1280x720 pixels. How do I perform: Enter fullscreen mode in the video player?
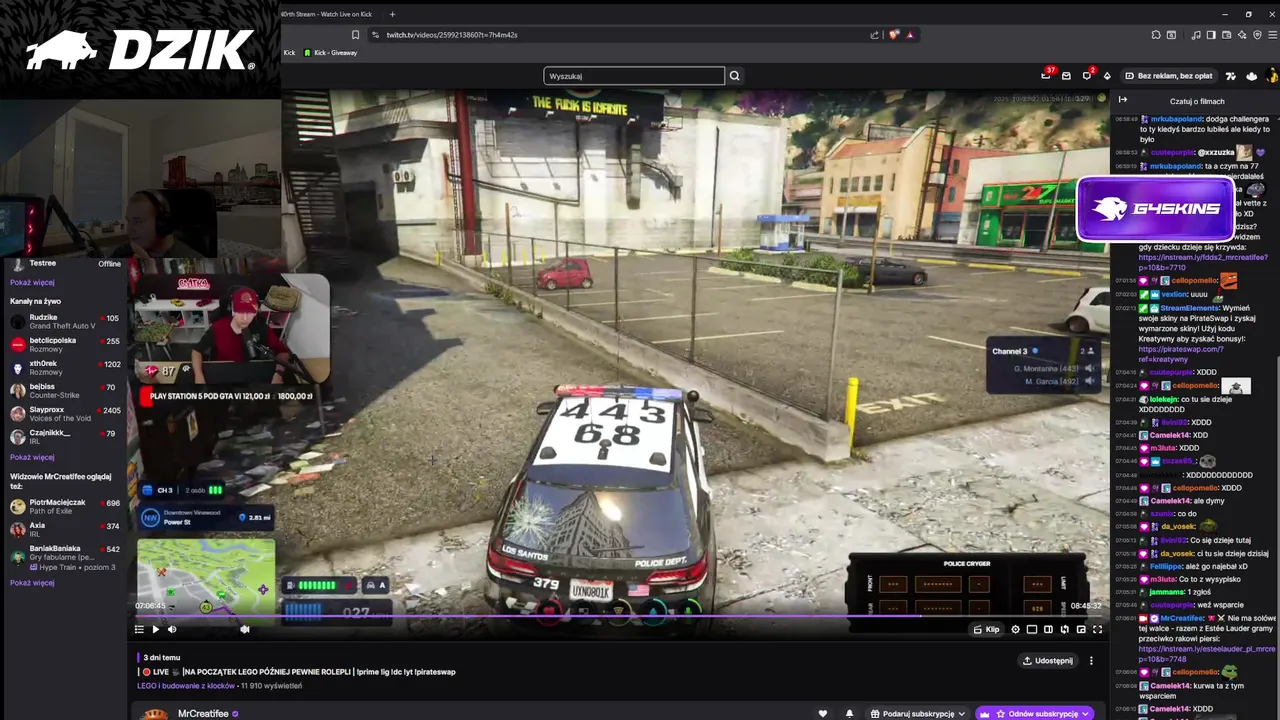[x=1097, y=629]
